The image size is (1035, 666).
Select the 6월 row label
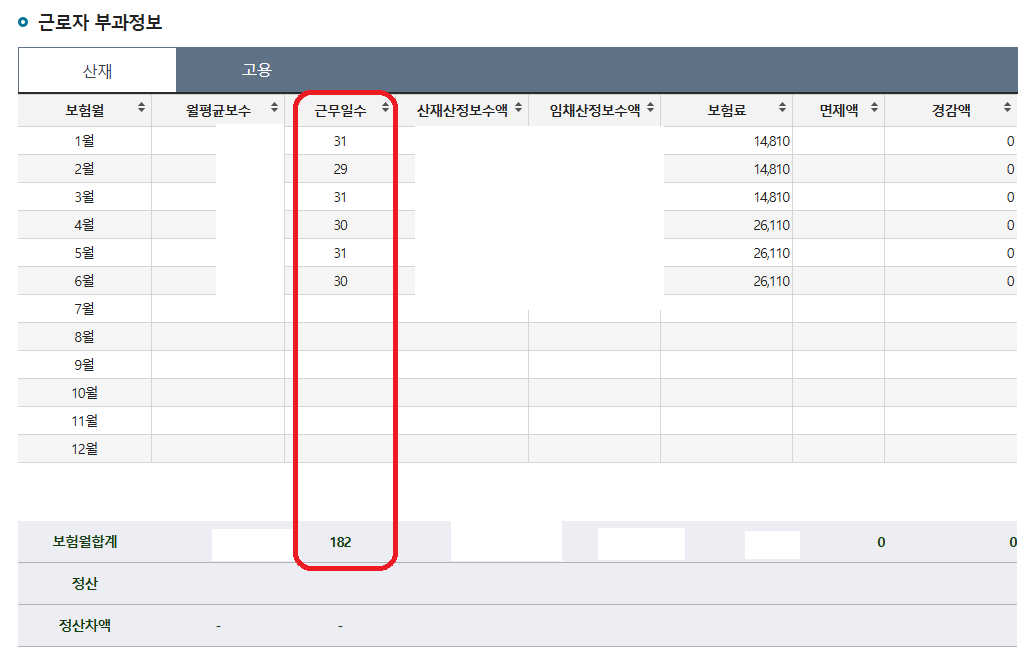click(x=84, y=281)
